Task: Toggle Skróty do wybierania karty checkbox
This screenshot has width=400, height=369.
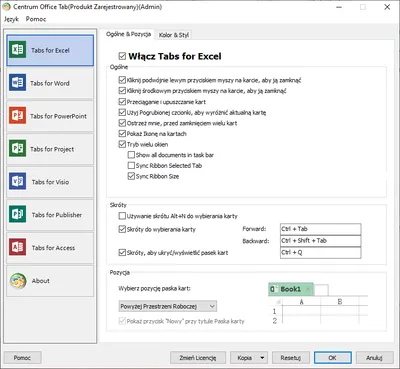Action: pyautogui.click(x=122, y=229)
